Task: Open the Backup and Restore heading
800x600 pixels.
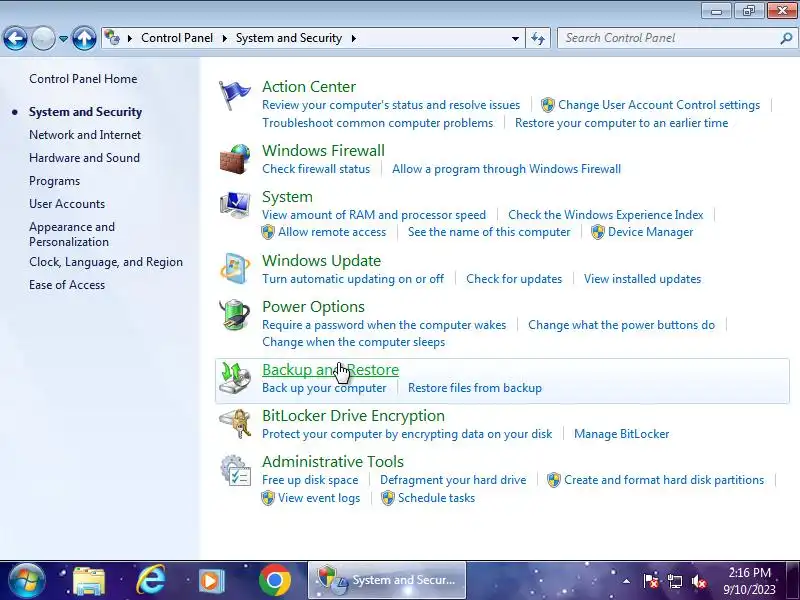Action: coord(331,369)
